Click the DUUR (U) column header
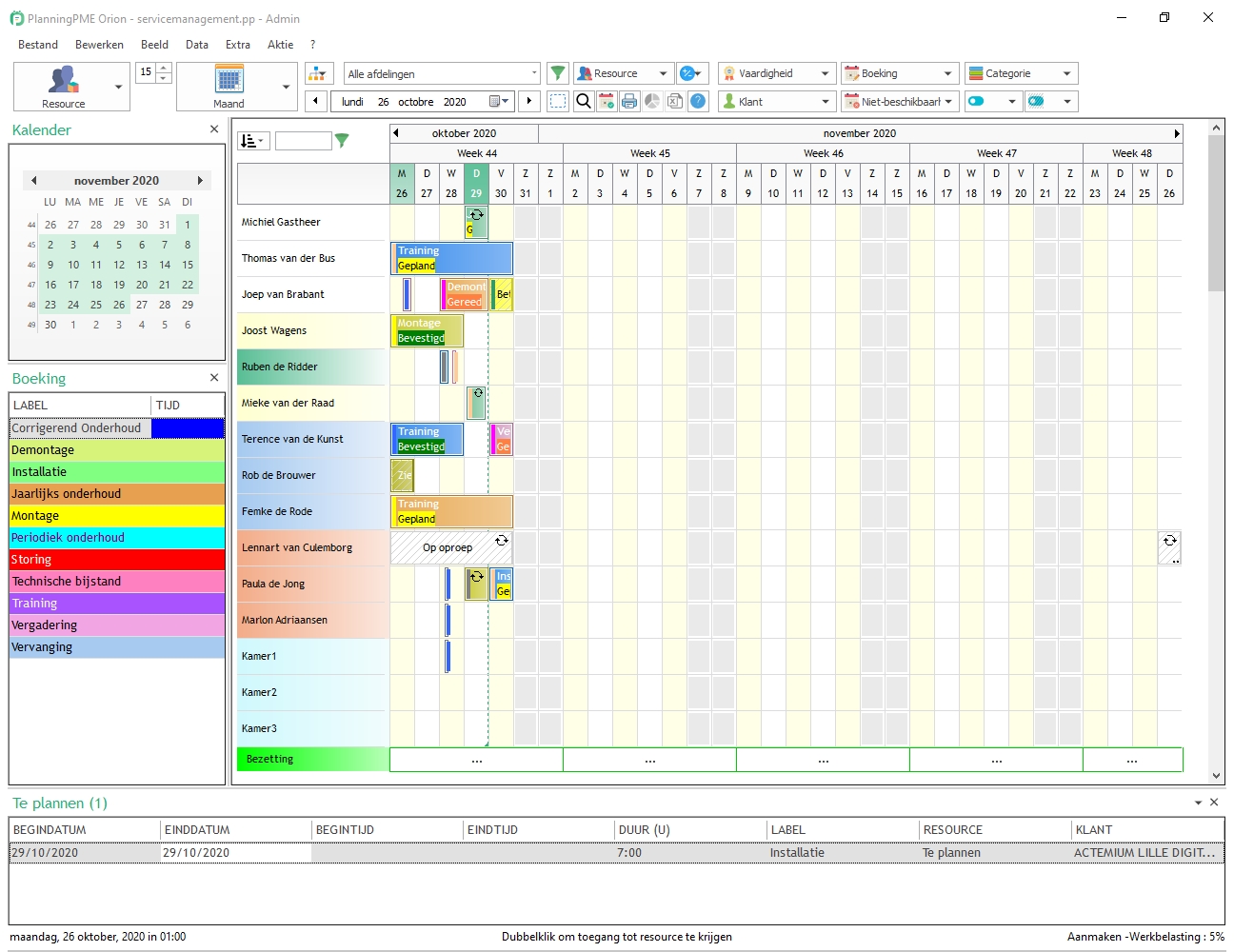 click(x=691, y=829)
